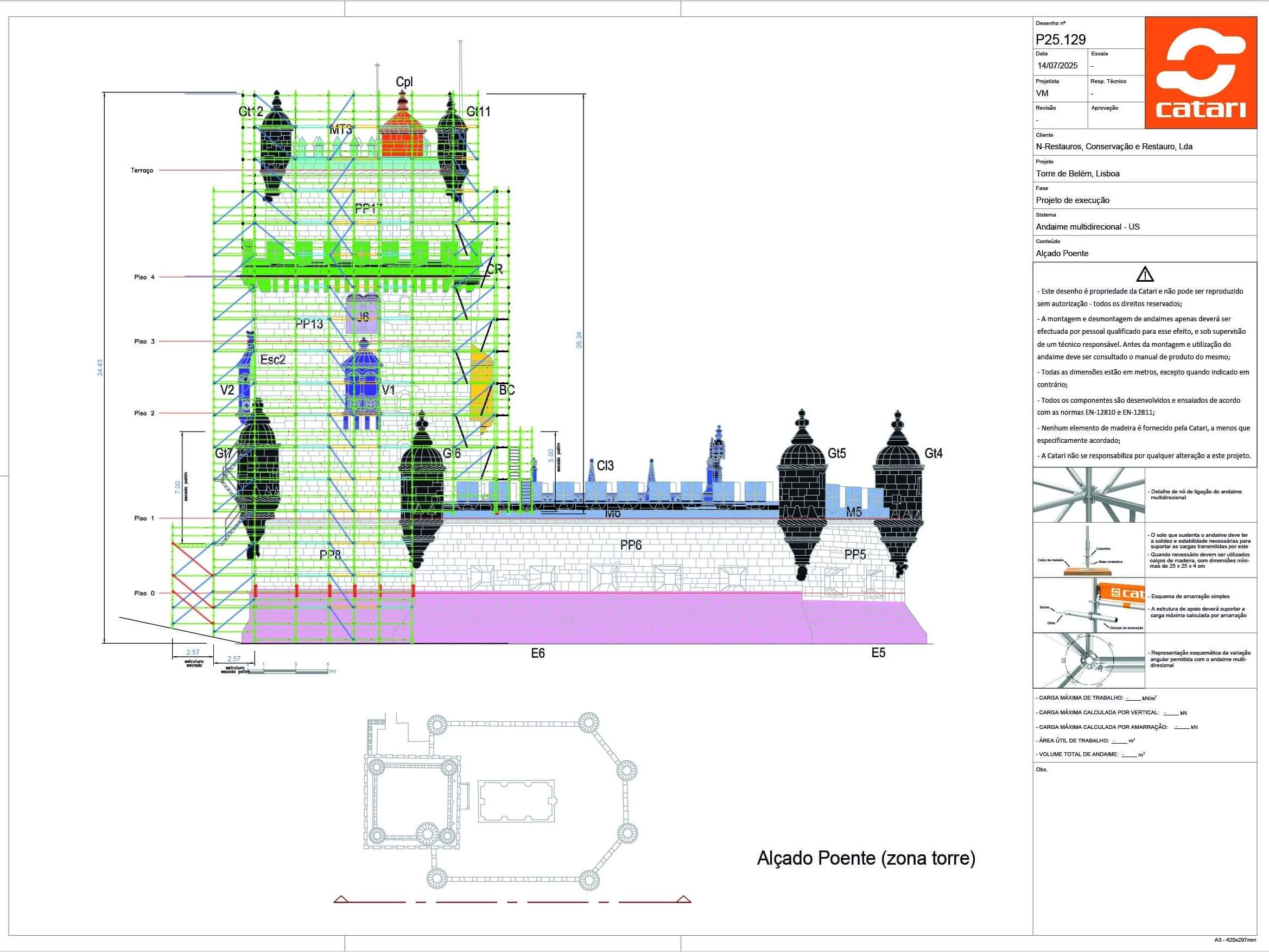
Task: Click the VOLUME TOTAL DE ANDAIME blank field
Action: click(x=1129, y=754)
